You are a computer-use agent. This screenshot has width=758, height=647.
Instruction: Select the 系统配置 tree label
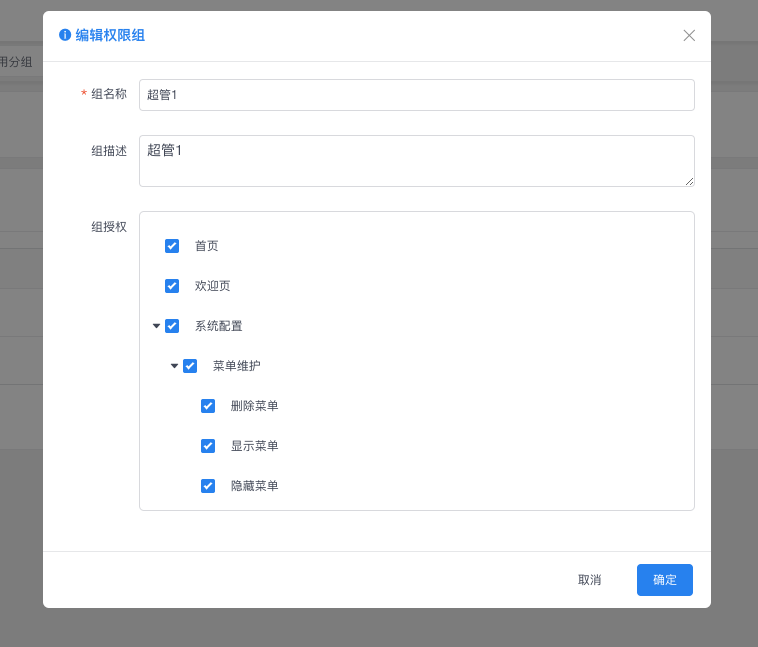(219, 326)
